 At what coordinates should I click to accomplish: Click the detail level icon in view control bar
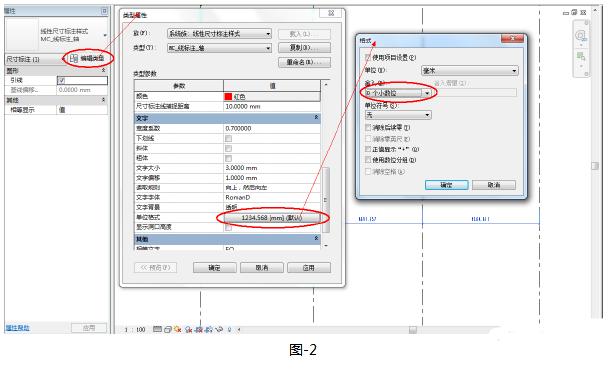(x=157, y=329)
